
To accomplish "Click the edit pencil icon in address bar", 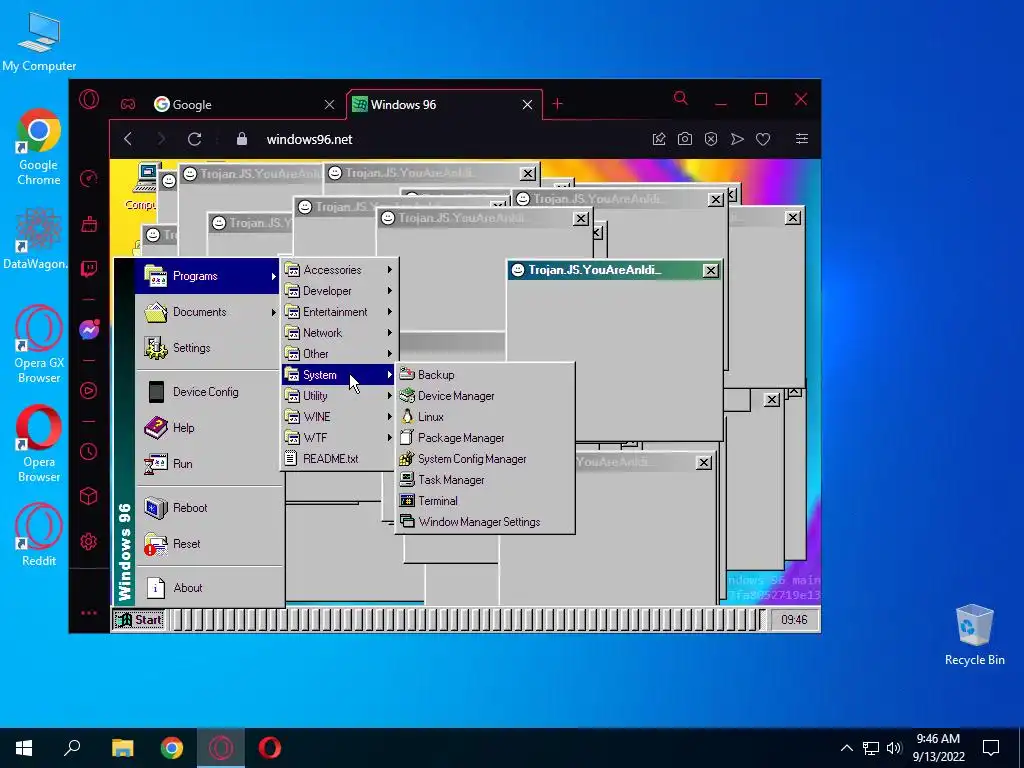I will point(659,138).
